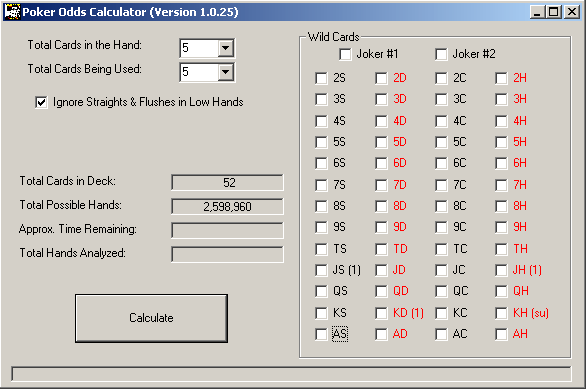Check the AD wild card box

(x=381, y=334)
